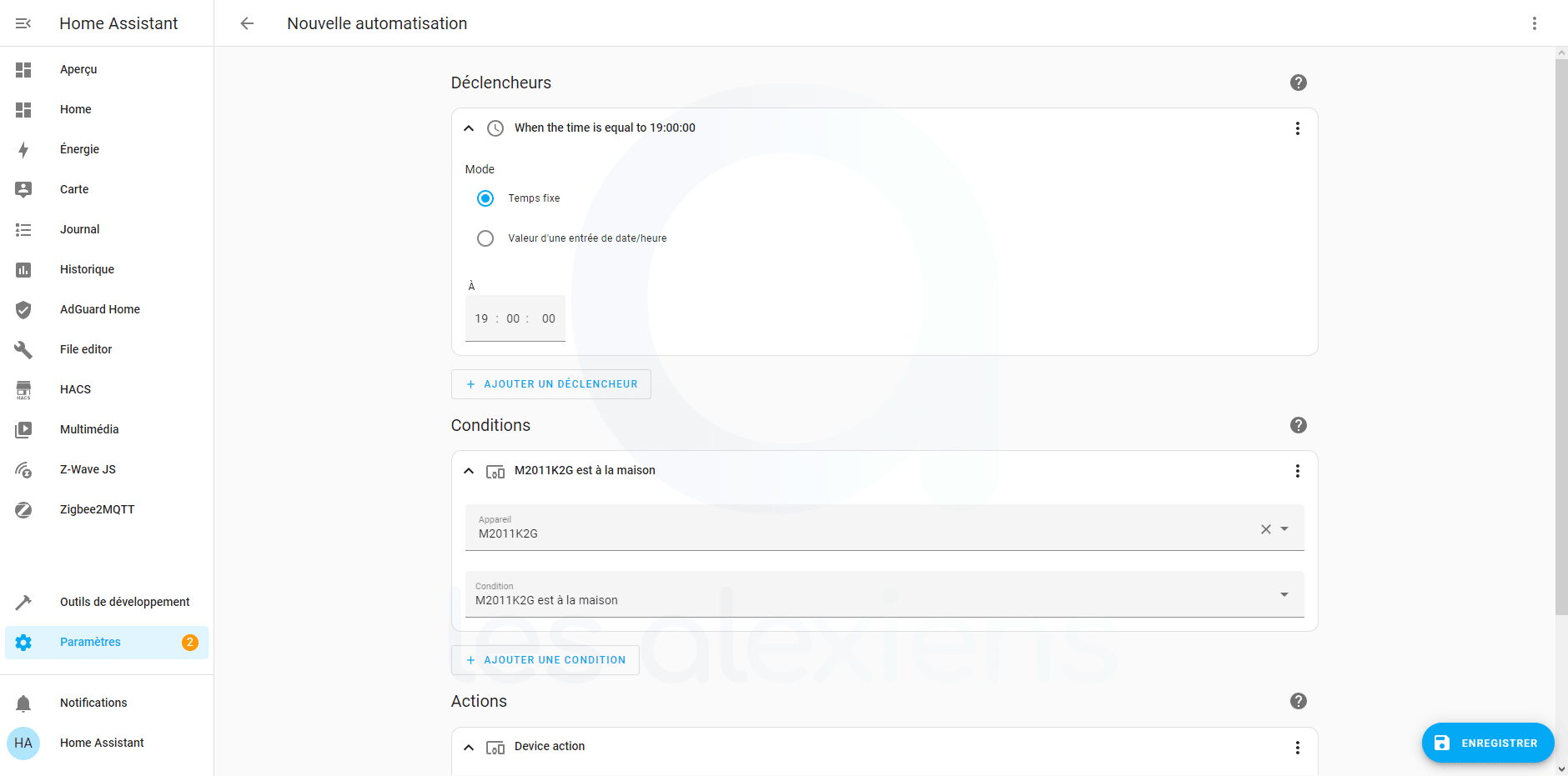Click Ajouter une condition button
1568x776 pixels.
pos(545,660)
